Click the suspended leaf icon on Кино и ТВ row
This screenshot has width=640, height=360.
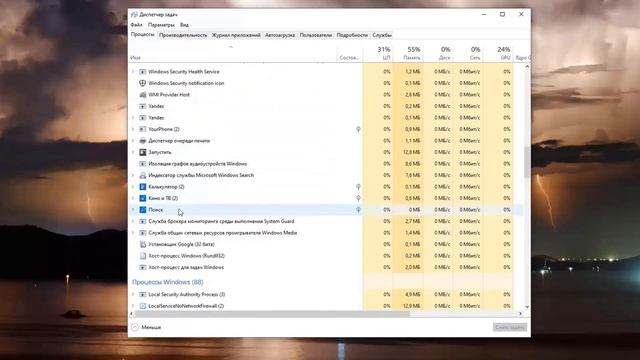click(x=358, y=198)
